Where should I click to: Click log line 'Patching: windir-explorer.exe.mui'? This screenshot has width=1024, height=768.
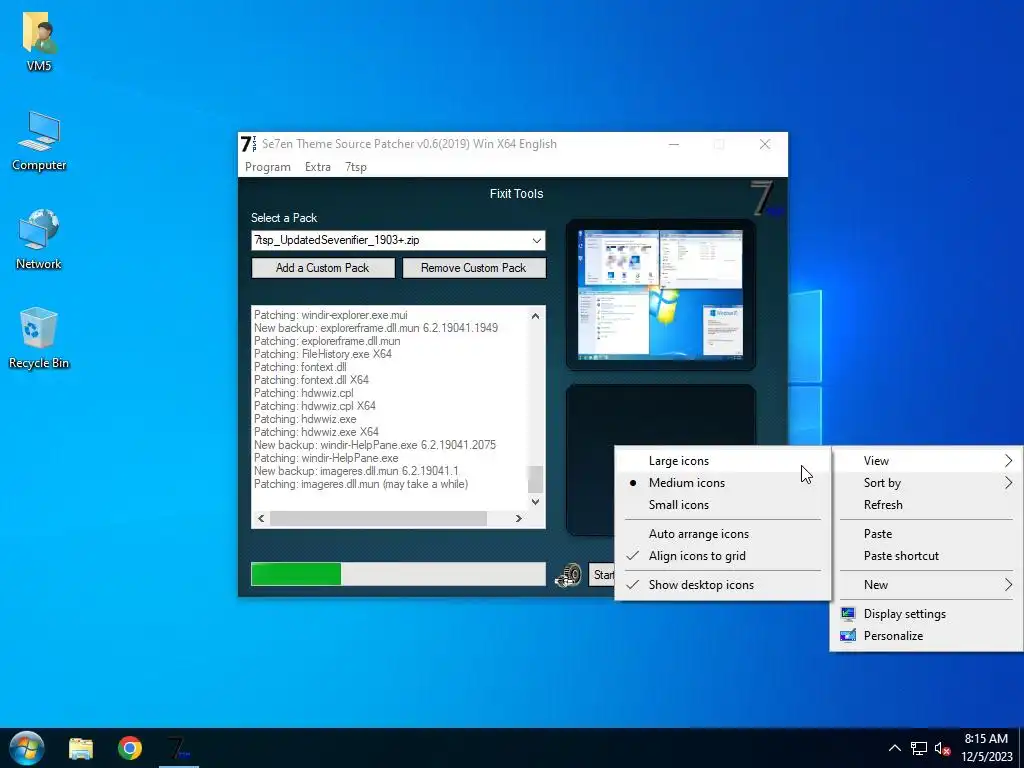click(x=330, y=315)
